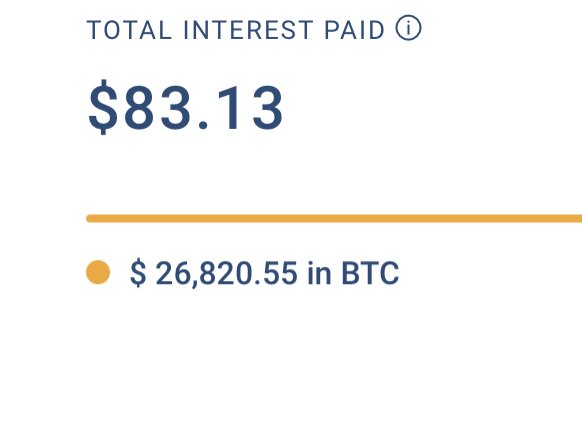Click the dollar sign before 26,820.55
582x426 pixels.
138,273
